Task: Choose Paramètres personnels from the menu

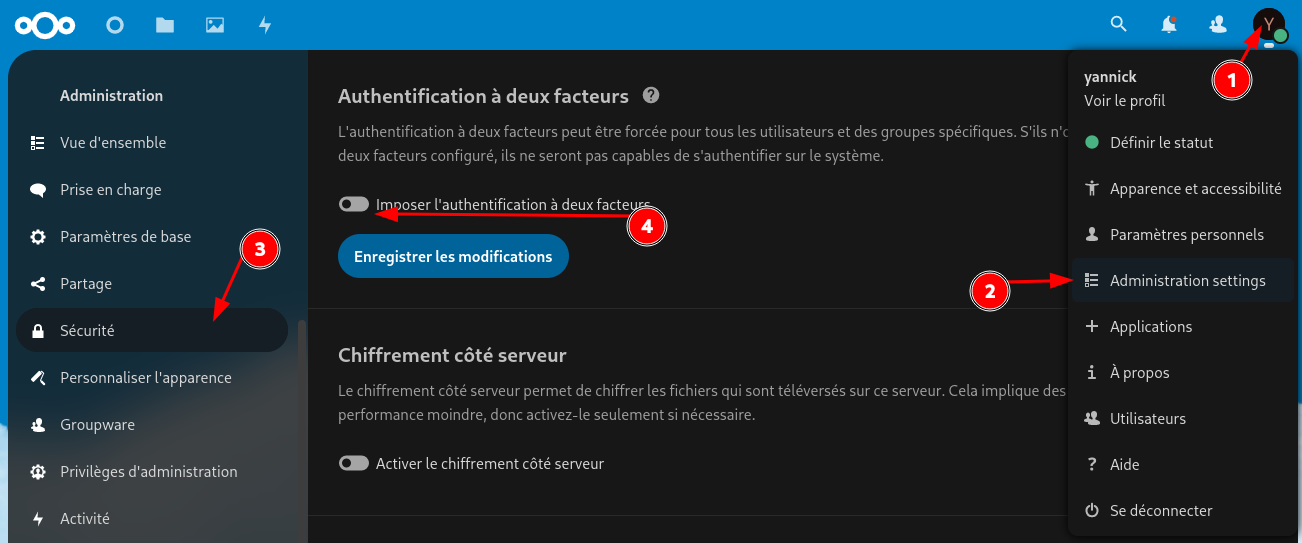Action: click(1186, 235)
